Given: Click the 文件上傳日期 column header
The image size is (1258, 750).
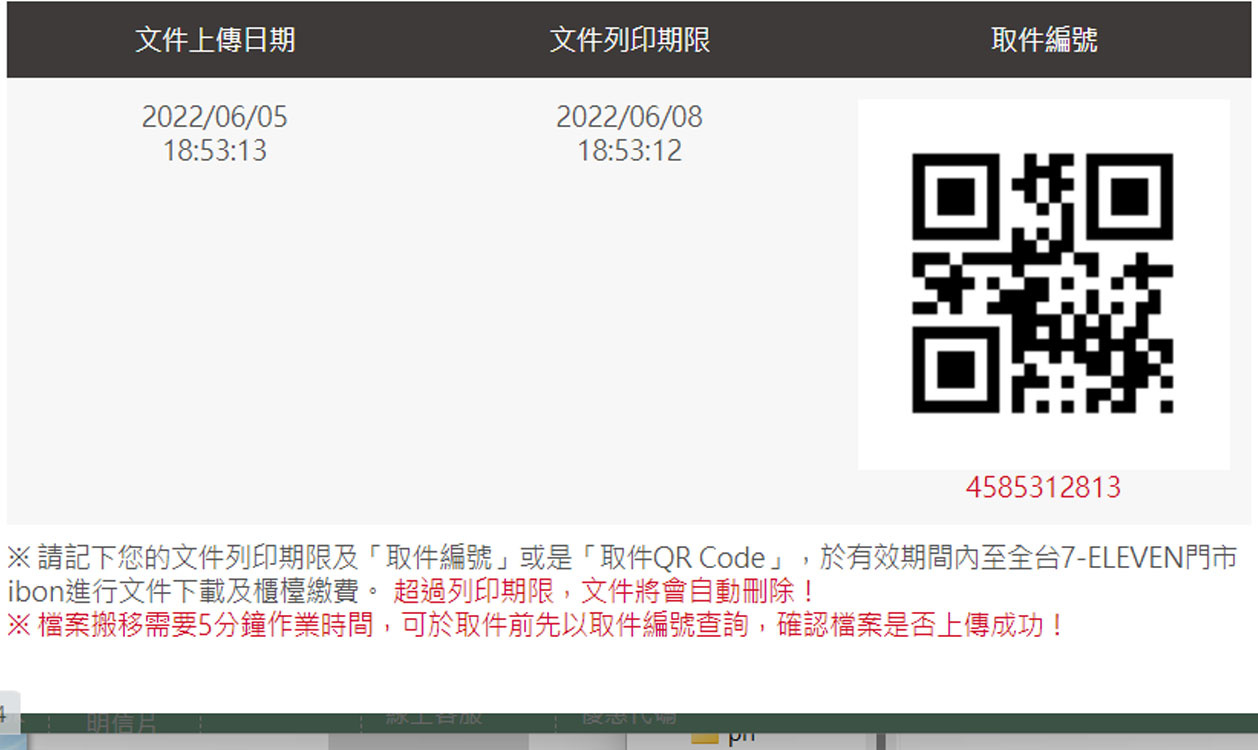Looking at the screenshot, I should tap(215, 40).
